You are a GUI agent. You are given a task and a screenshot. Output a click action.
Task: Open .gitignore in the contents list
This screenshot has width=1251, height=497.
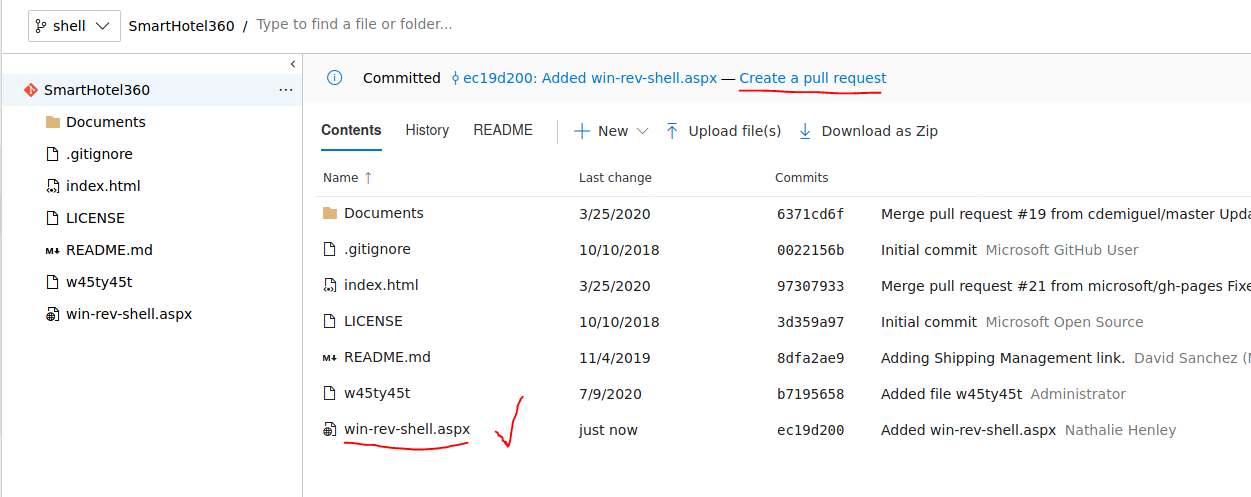coord(377,249)
